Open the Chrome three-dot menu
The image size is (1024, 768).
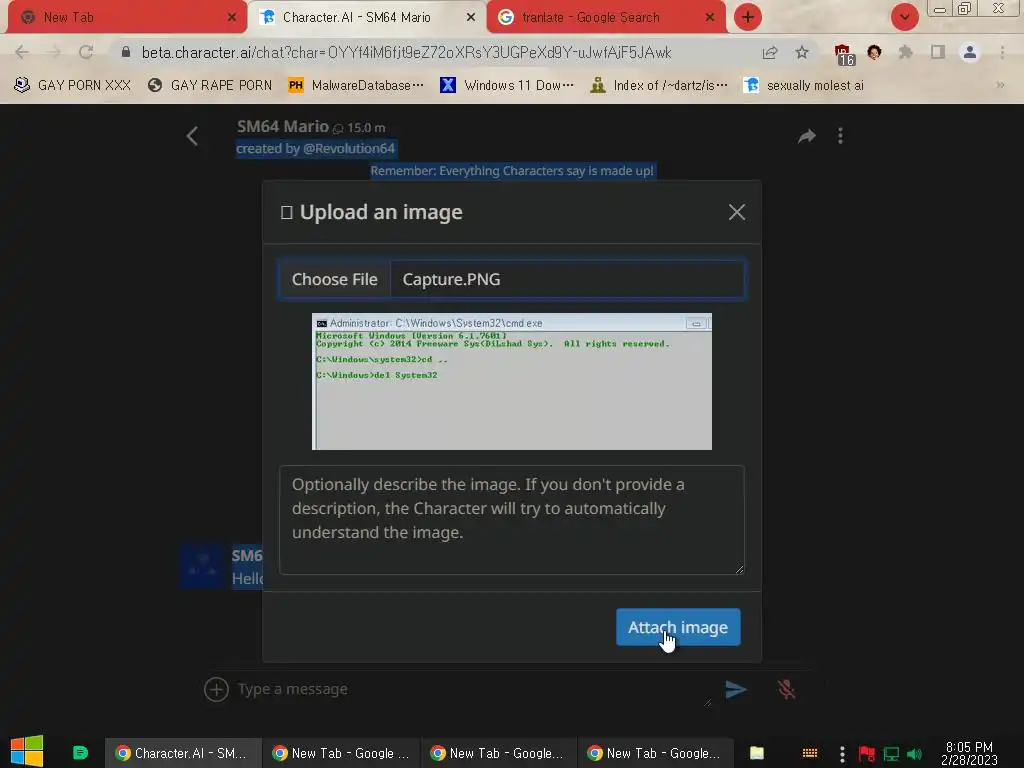click(1002, 52)
